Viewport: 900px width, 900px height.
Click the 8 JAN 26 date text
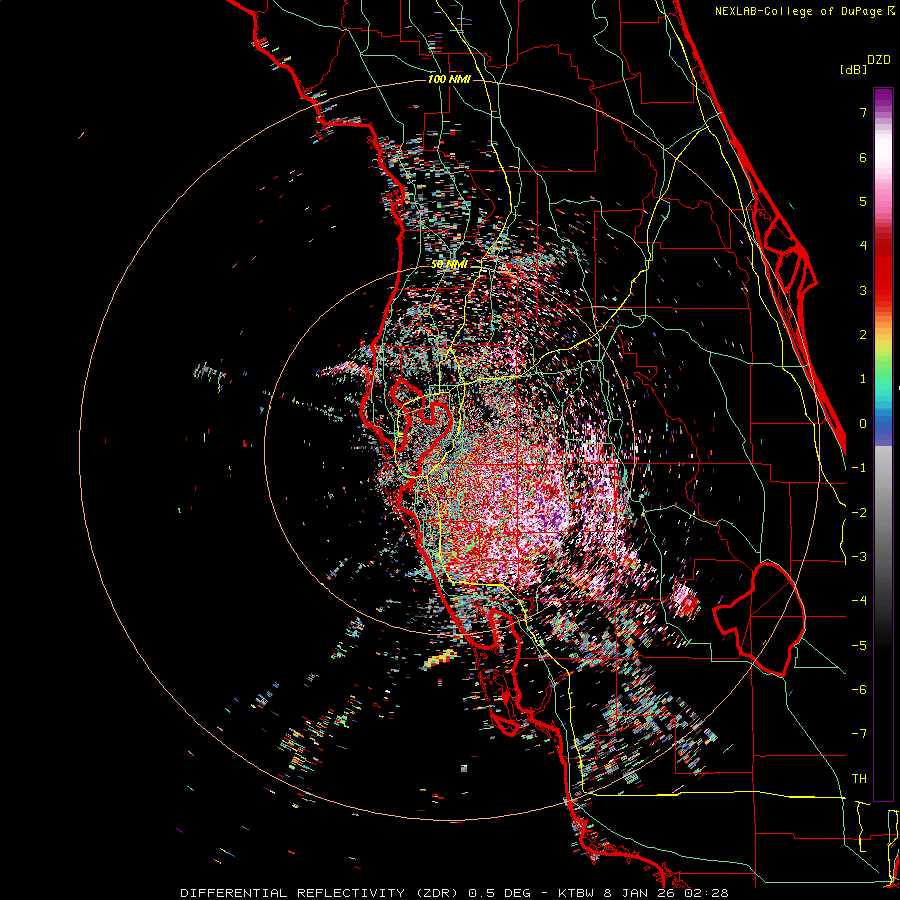(x=639, y=893)
